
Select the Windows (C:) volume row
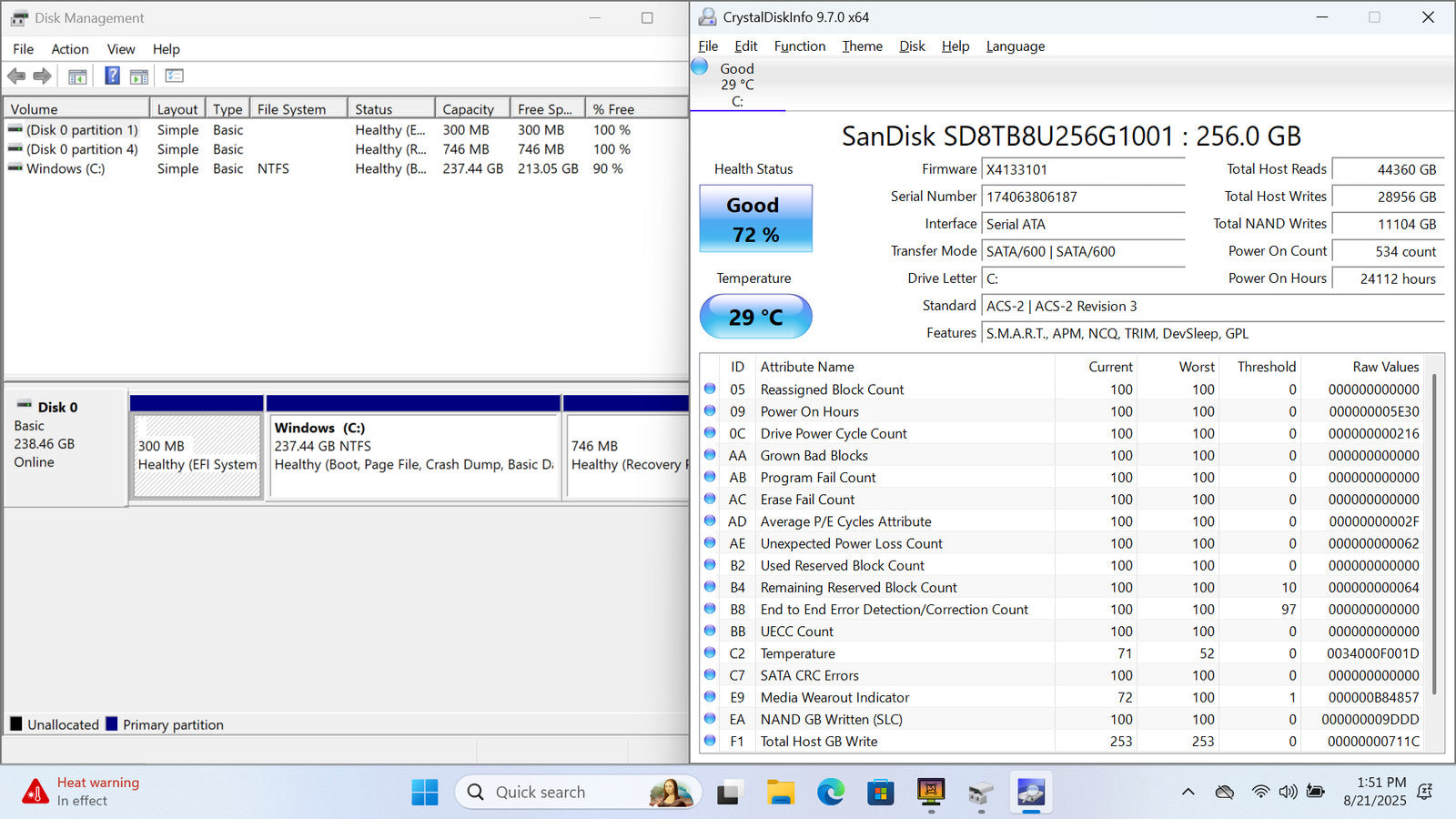coord(66,169)
